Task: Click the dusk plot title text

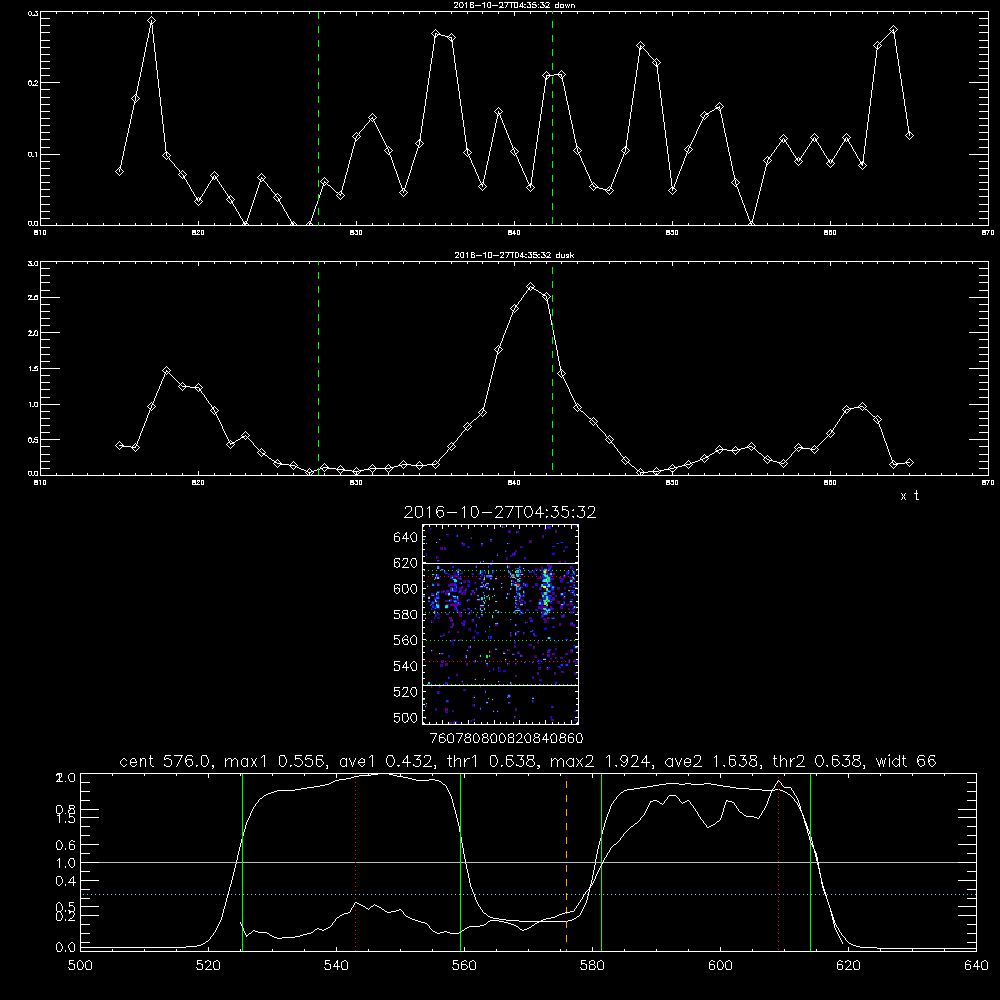Action: pos(513,255)
